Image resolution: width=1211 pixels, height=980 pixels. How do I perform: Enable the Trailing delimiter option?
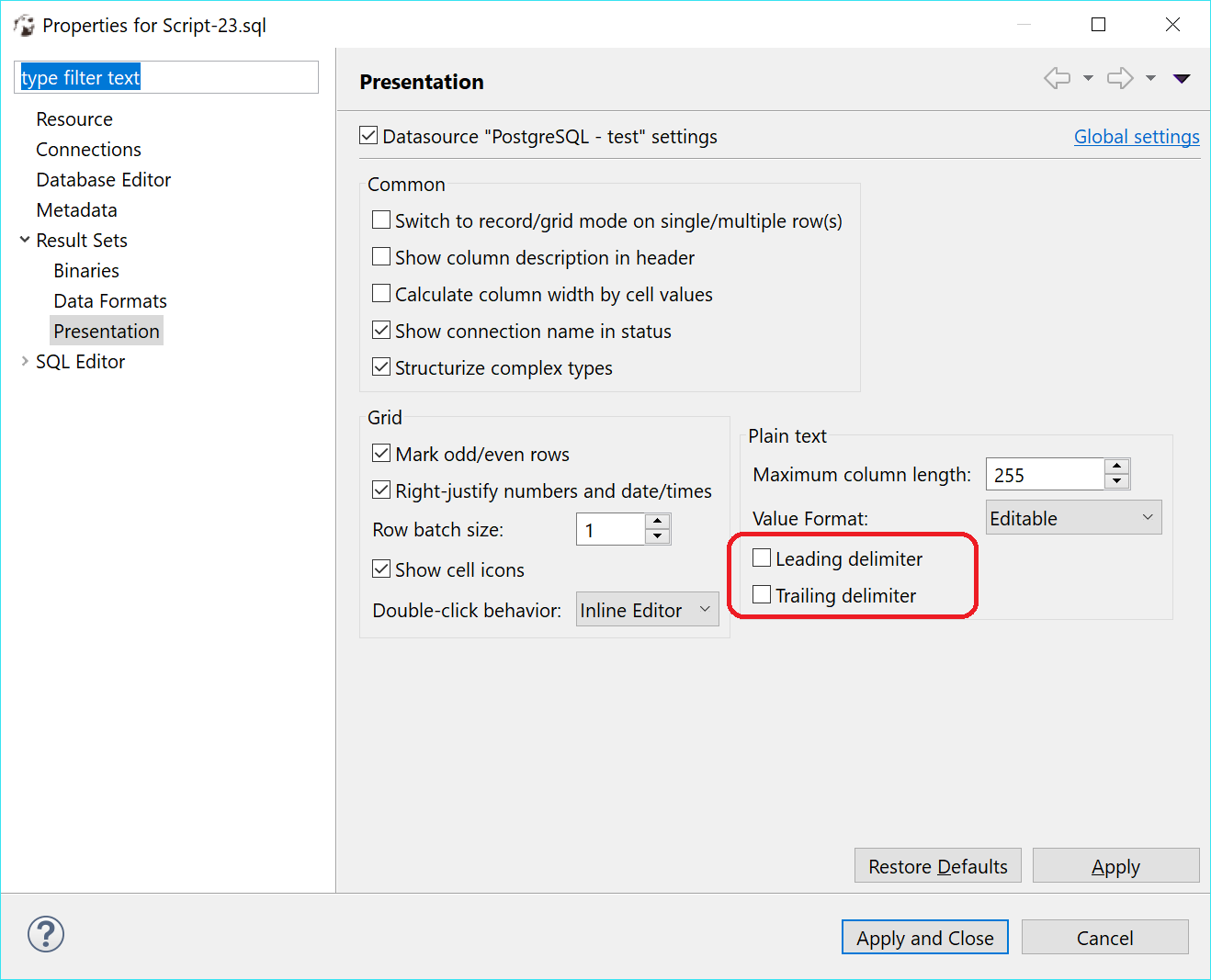[761, 594]
